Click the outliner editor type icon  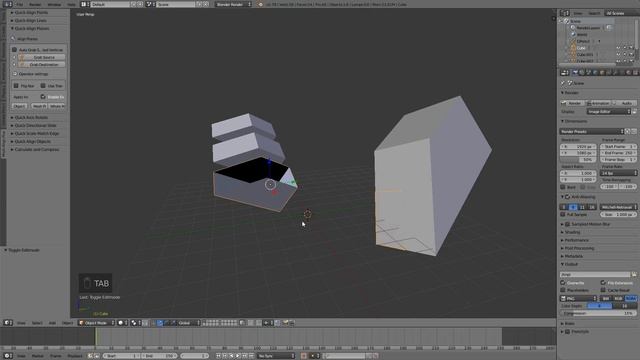coord(565,13)
